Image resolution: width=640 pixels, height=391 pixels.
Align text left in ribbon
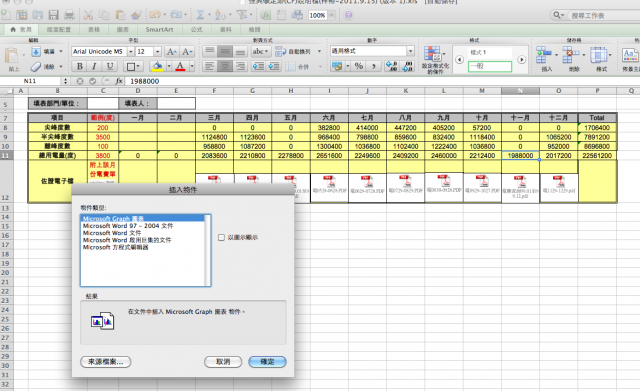pos(209,66)
